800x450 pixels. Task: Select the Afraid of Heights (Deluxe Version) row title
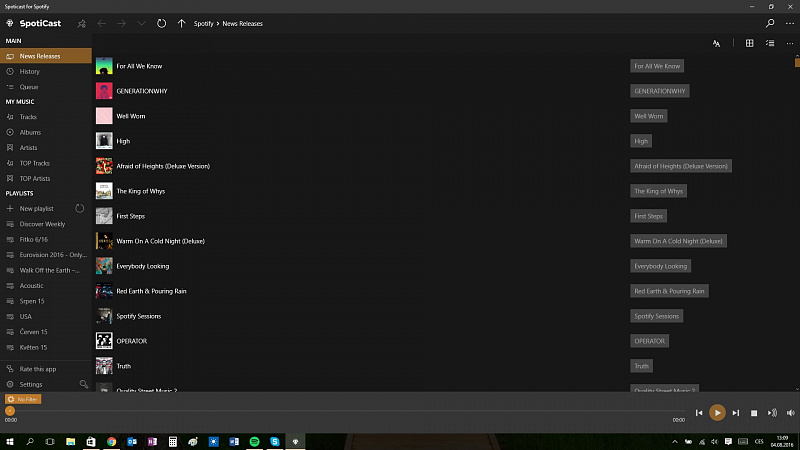coord(163,166)
